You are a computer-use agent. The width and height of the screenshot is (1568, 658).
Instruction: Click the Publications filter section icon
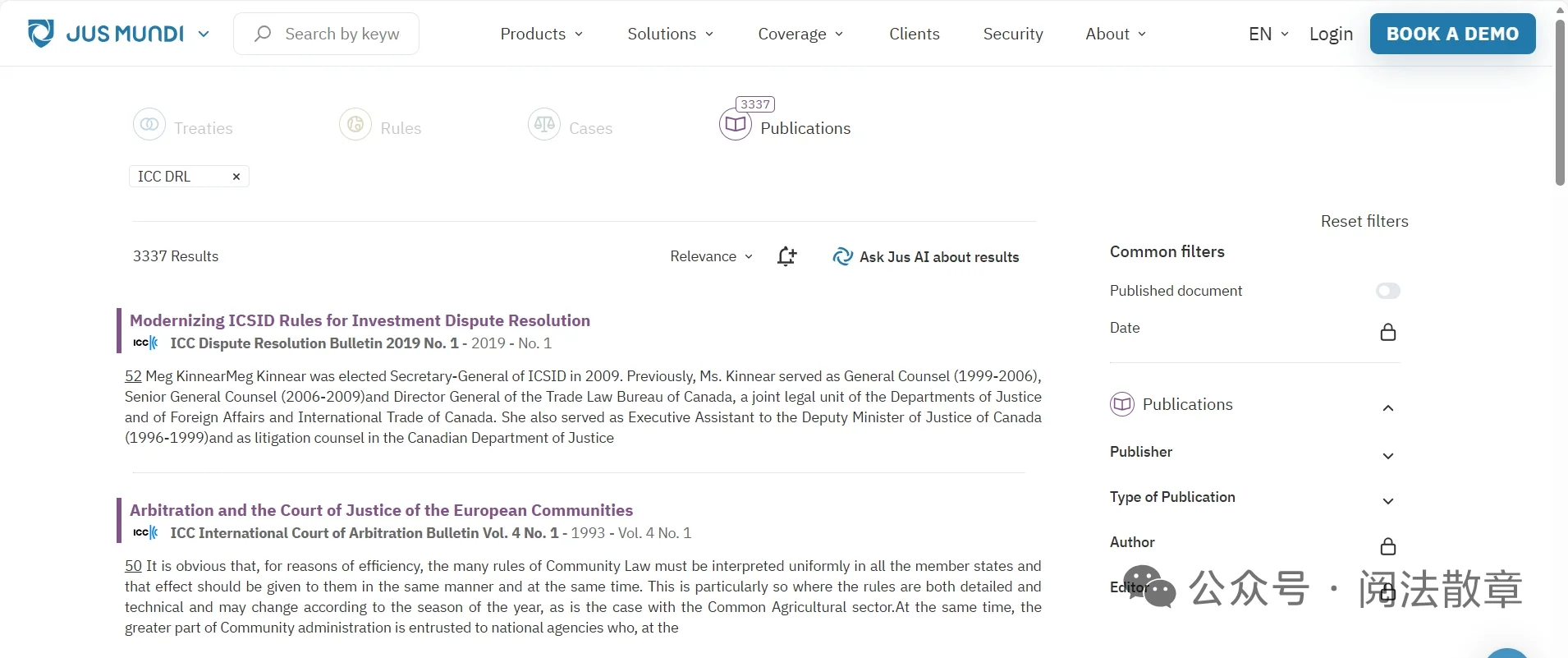pyautogui.click(x=1122, y=404)
